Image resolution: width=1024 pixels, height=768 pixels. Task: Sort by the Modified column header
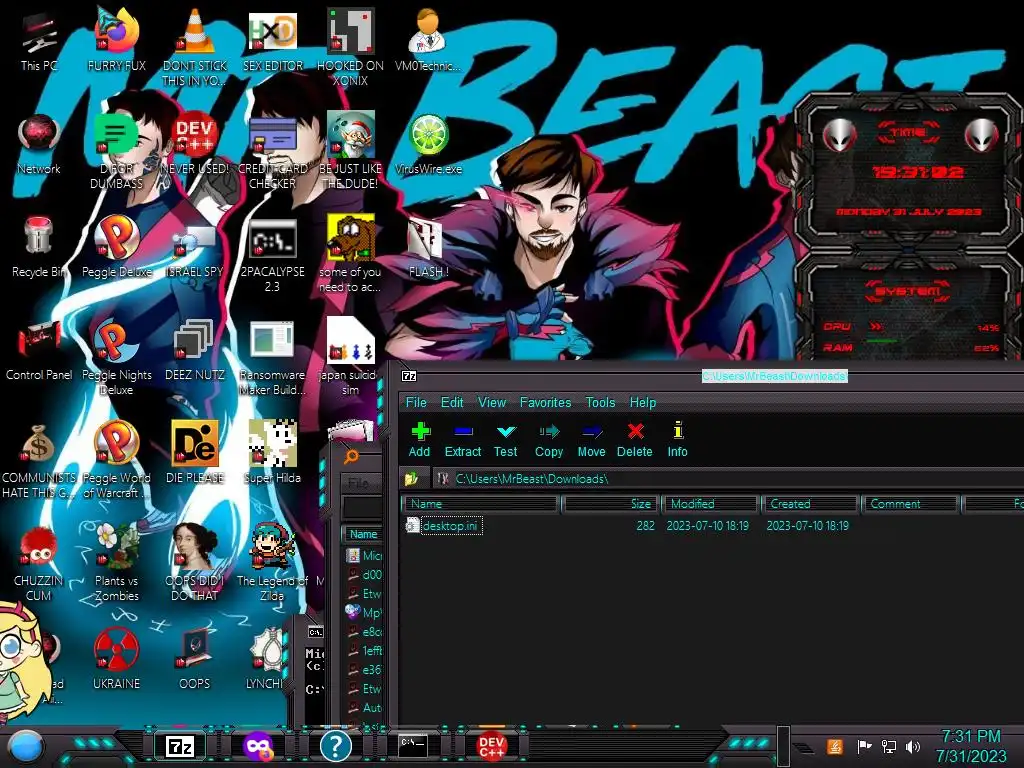click(711, 504)
